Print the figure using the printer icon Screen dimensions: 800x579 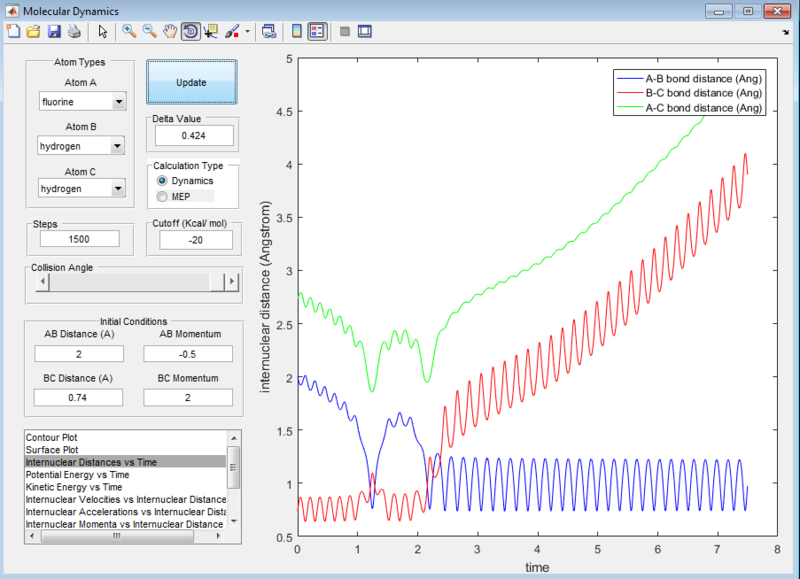[x=74, y=32]
